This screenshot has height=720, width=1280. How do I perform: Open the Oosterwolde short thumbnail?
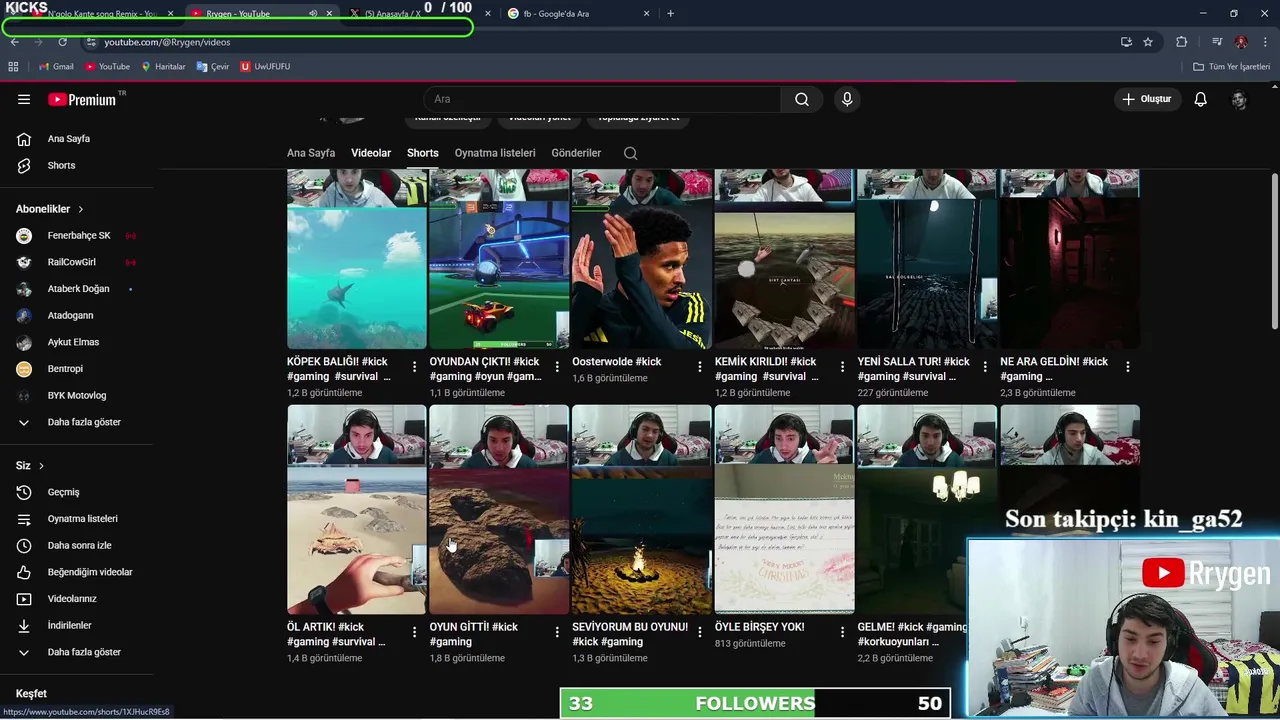(x=642, y=259)
